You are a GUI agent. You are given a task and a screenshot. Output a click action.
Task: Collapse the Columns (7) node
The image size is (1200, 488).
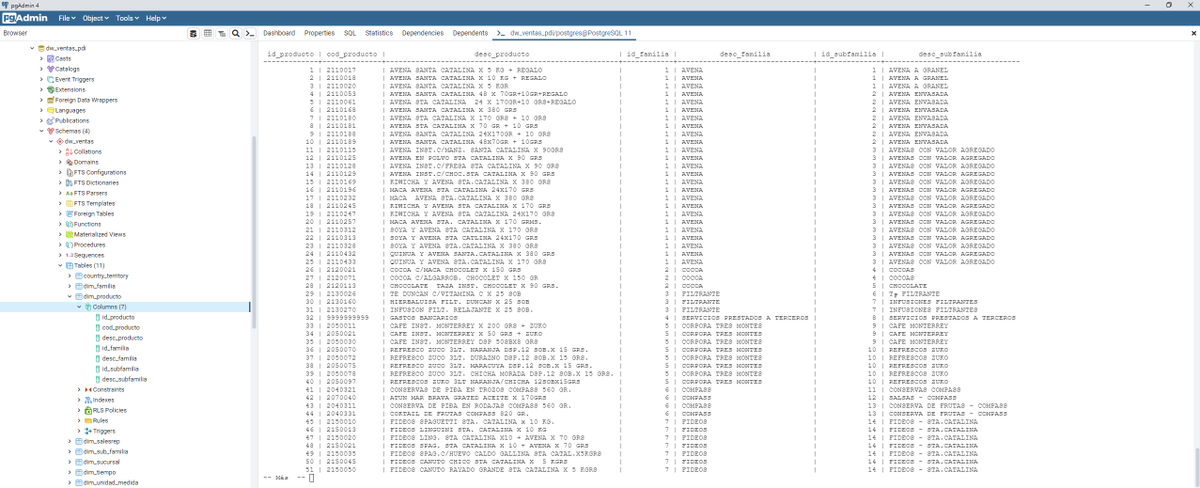pyautogui.click(x=79, y=306)
